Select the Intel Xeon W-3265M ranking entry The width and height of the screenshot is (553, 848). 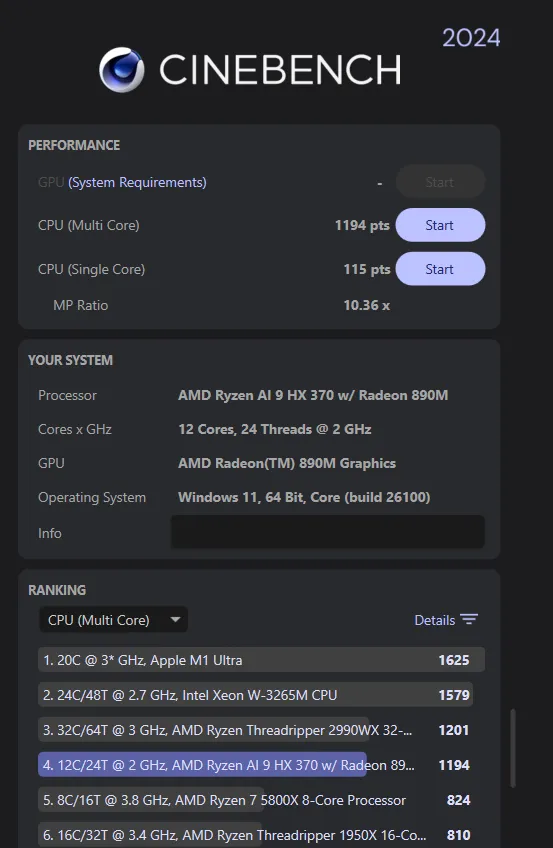coord(261,695)
